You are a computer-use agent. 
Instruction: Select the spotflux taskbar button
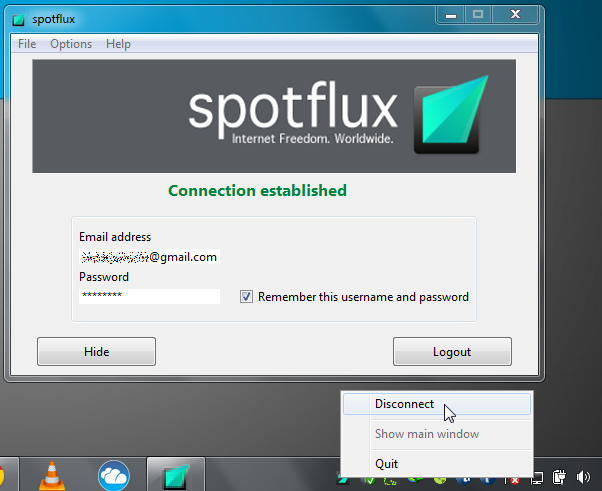(x=176, y=474)
